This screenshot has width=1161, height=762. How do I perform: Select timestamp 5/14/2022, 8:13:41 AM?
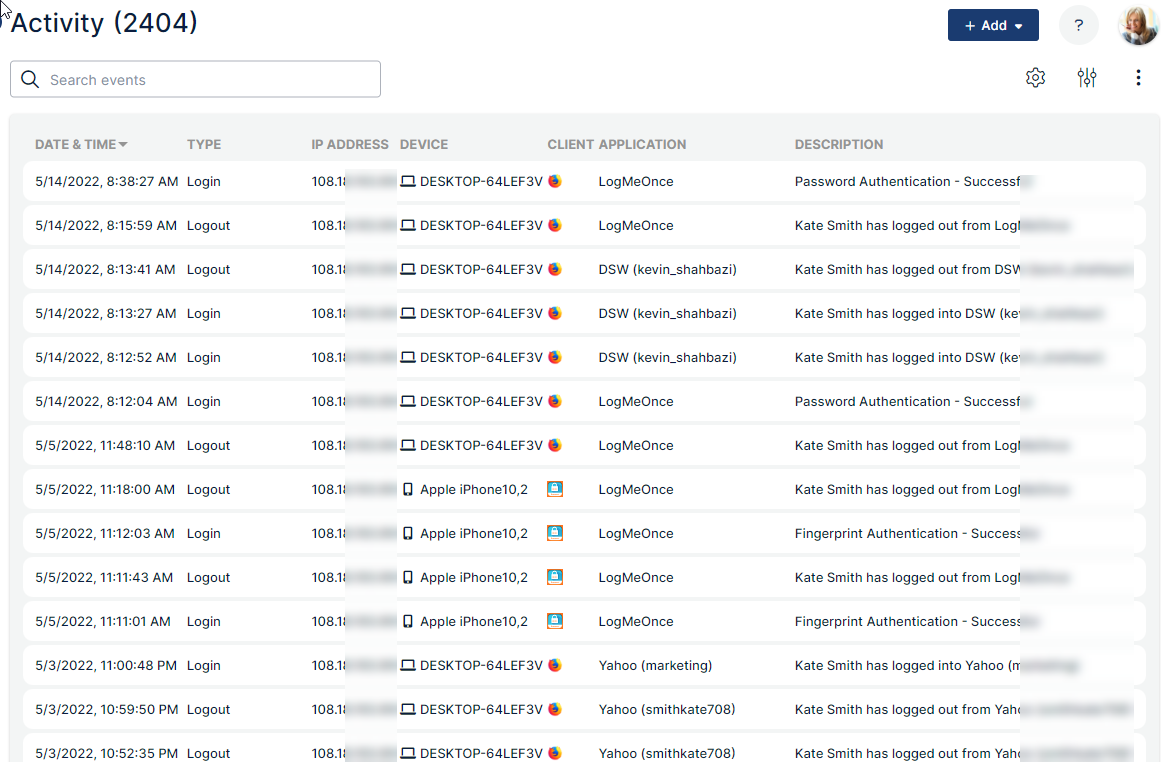tap(105, 270)
